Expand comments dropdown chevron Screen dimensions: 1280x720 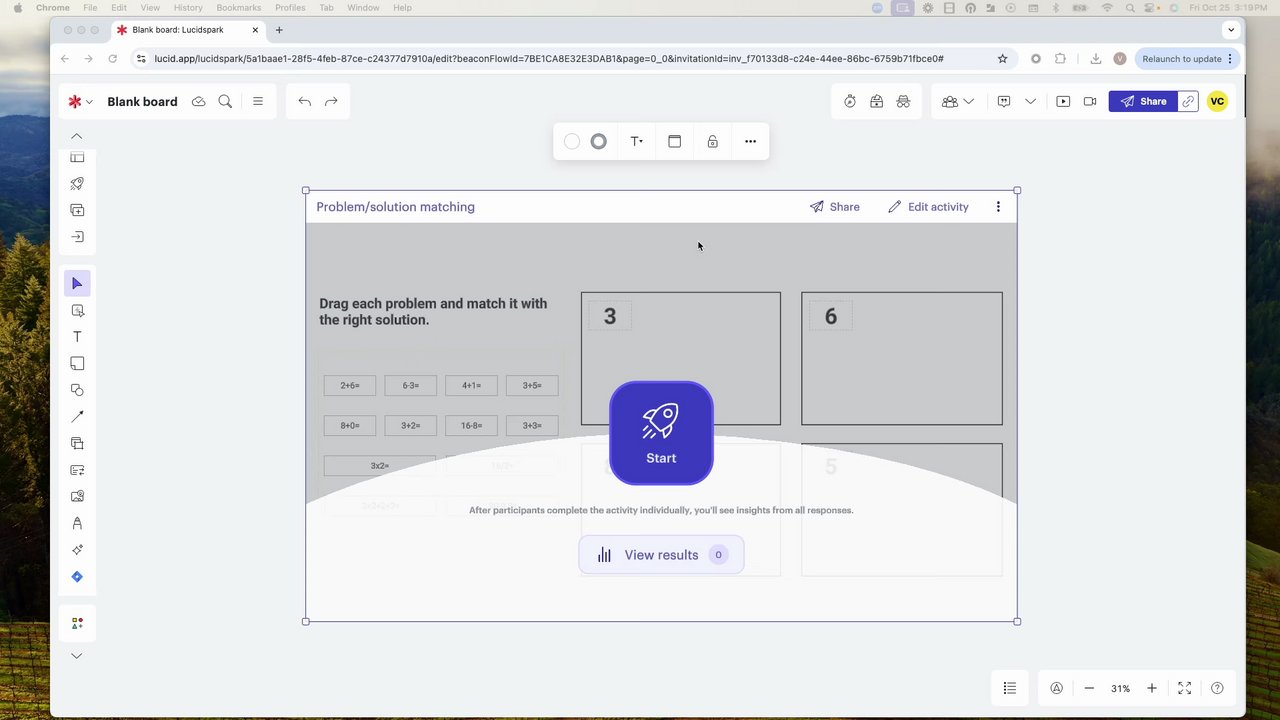tap(1030, 102)
